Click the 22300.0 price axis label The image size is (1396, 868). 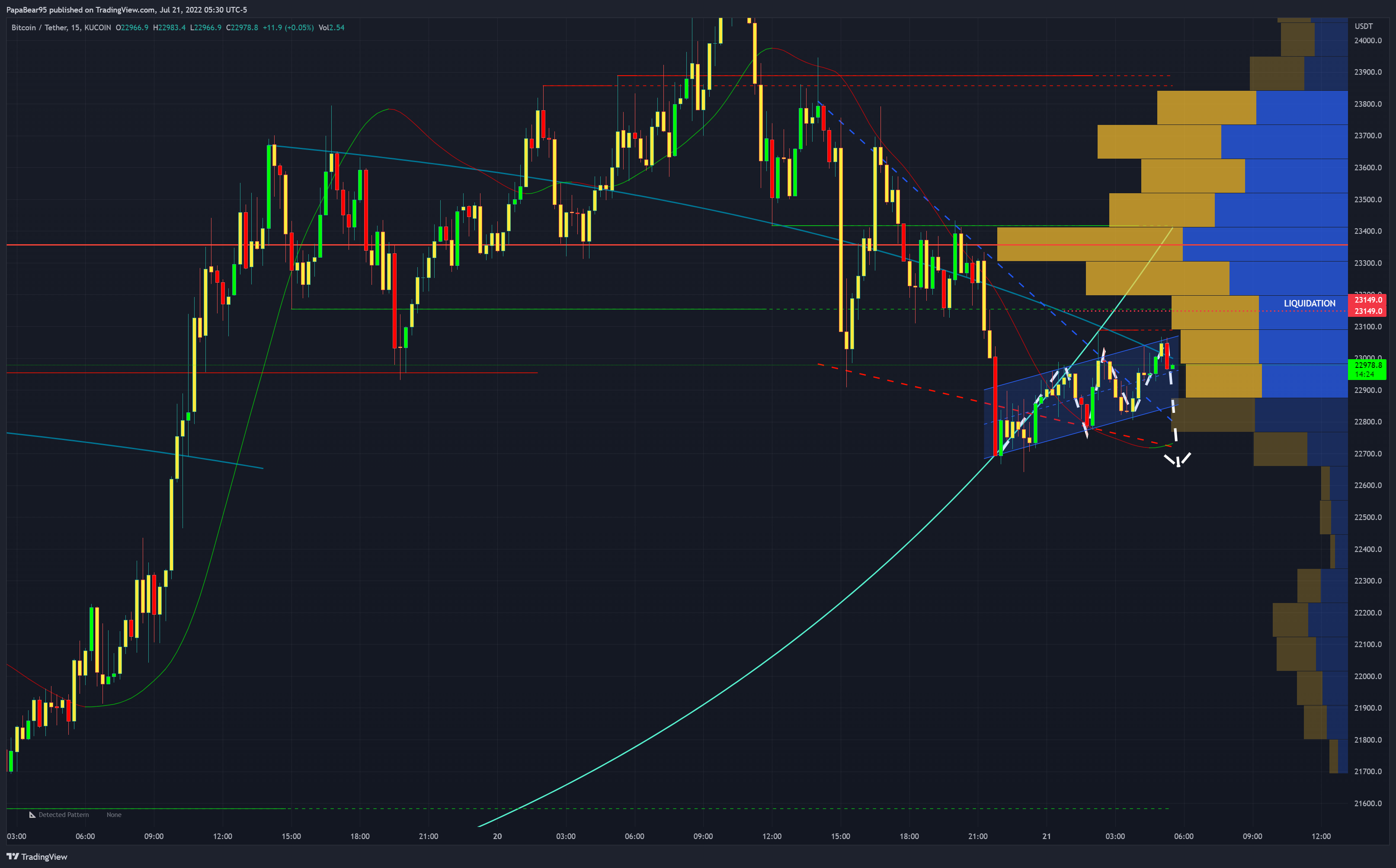[1368, 581]
